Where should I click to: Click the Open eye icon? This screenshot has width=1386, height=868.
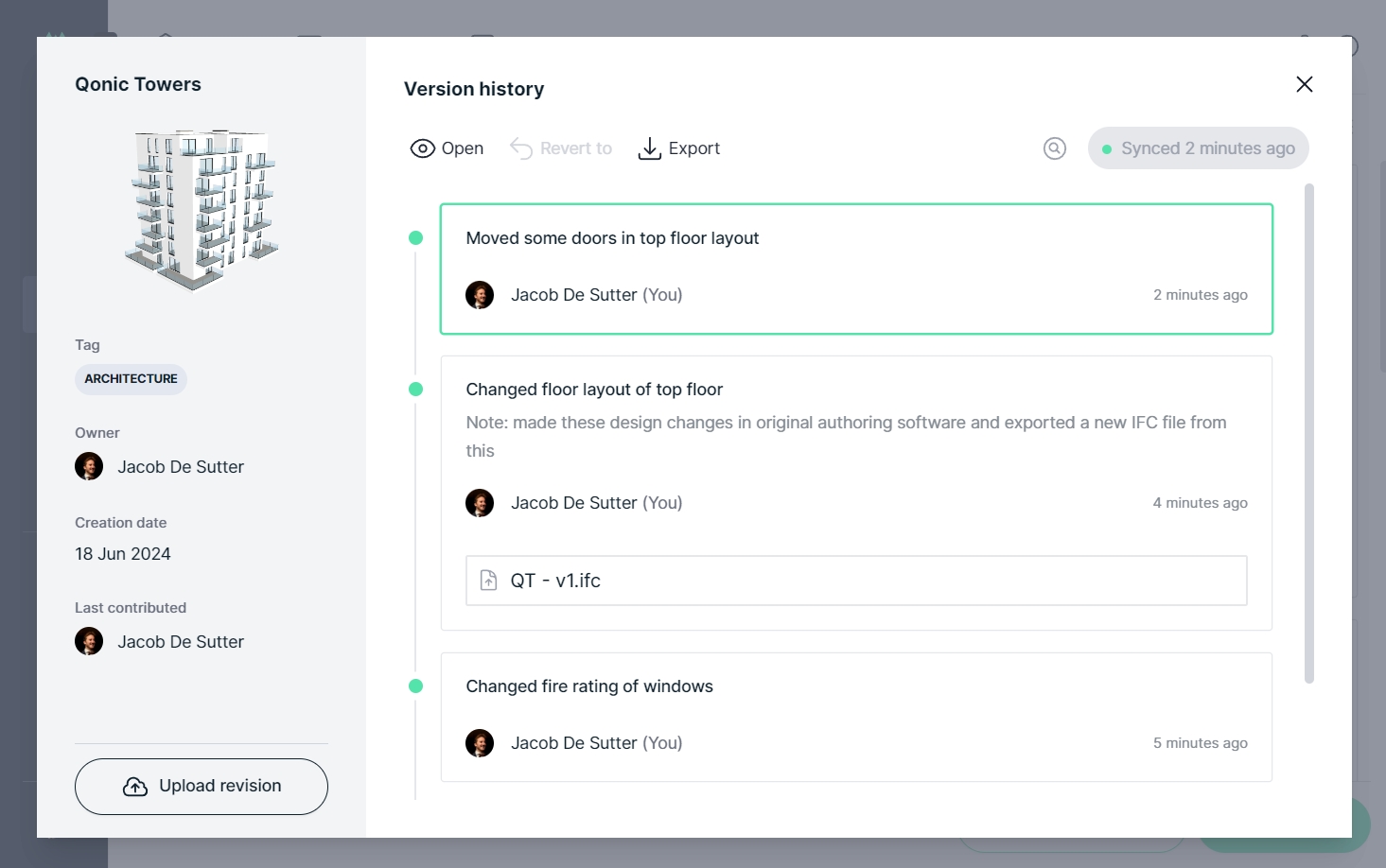(422, 148)
